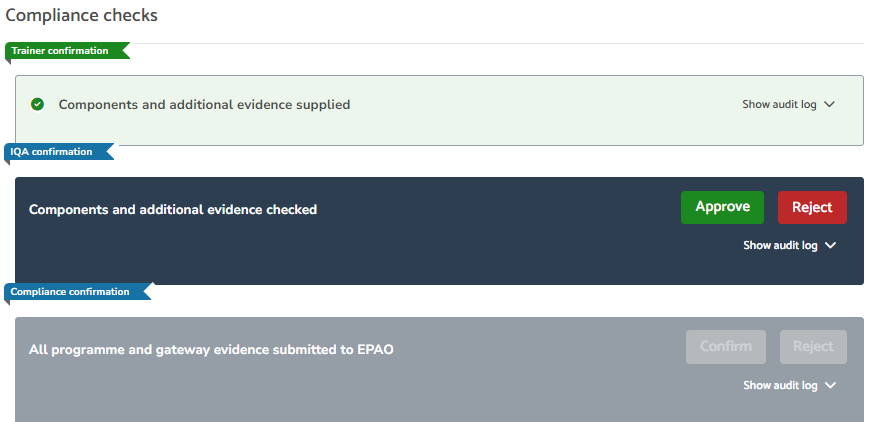The width and height of the screenshot is (872, 422).
Task: Approve the components and evidence checked
Action: tap(722, 207)
